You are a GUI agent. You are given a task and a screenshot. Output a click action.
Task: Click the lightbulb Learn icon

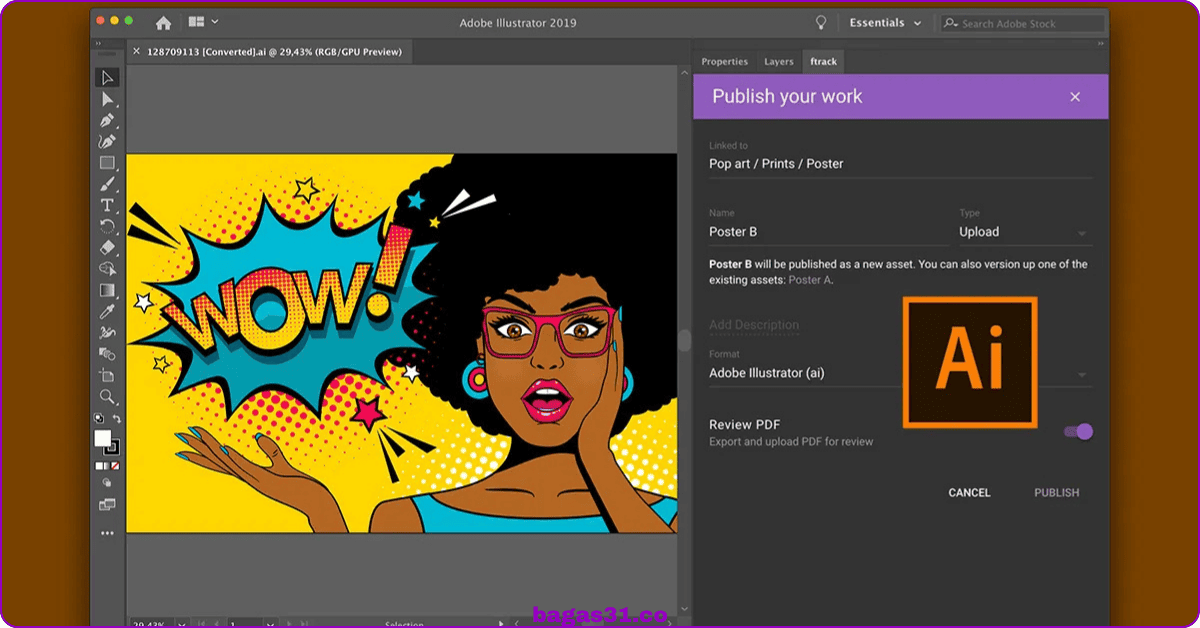click(x=821, y=22)
